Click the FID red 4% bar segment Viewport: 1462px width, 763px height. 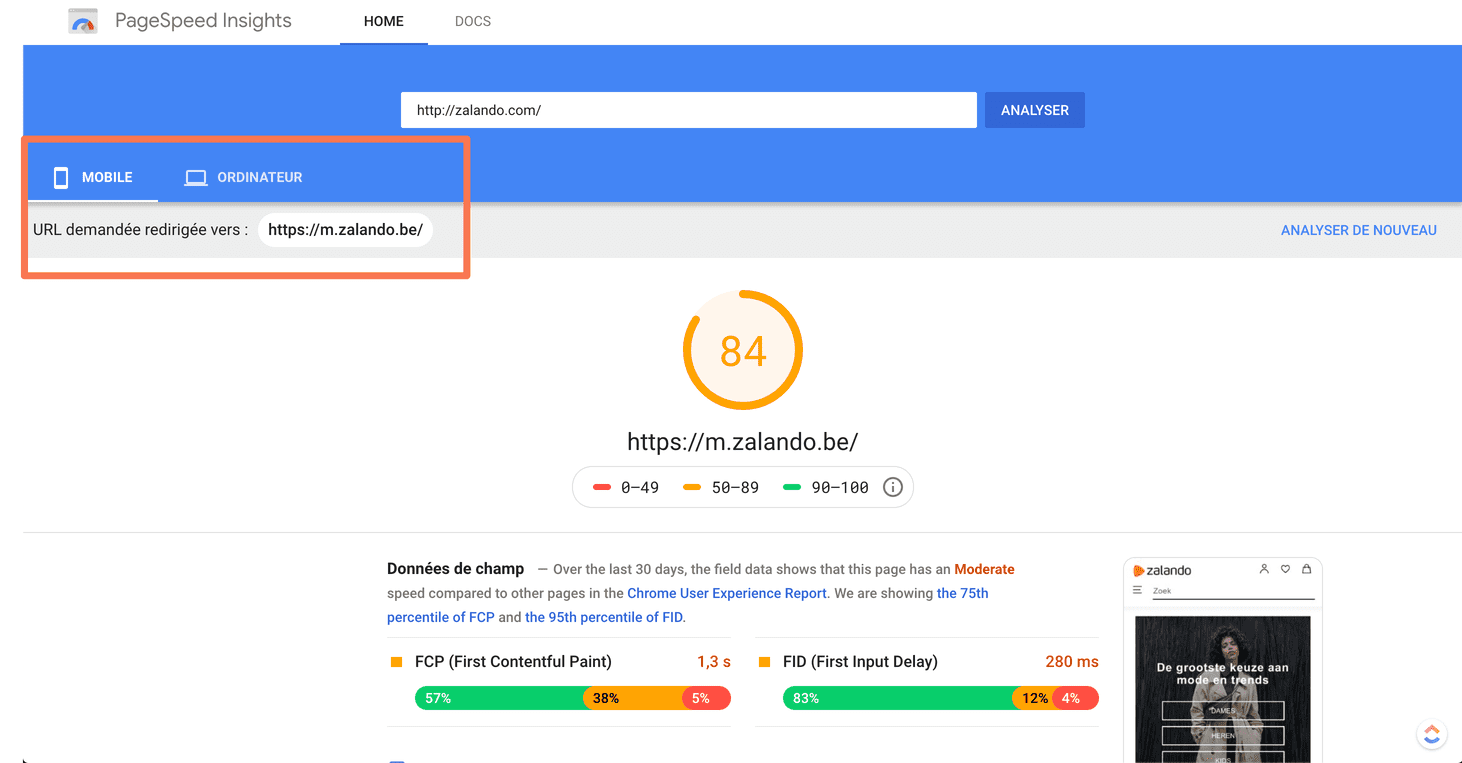tap(1076, 698)
